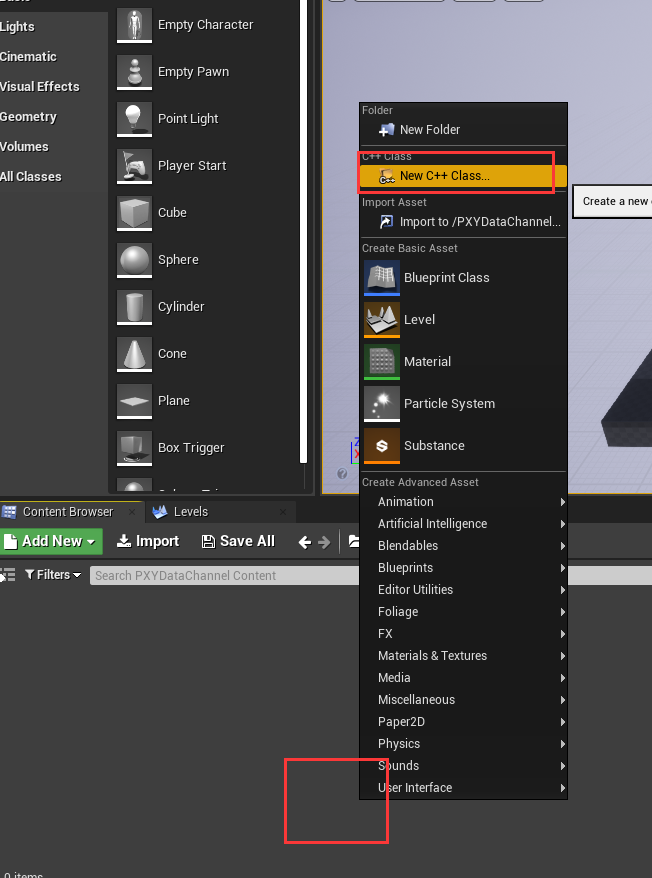Expand the Media submenu

pos(463,678)
